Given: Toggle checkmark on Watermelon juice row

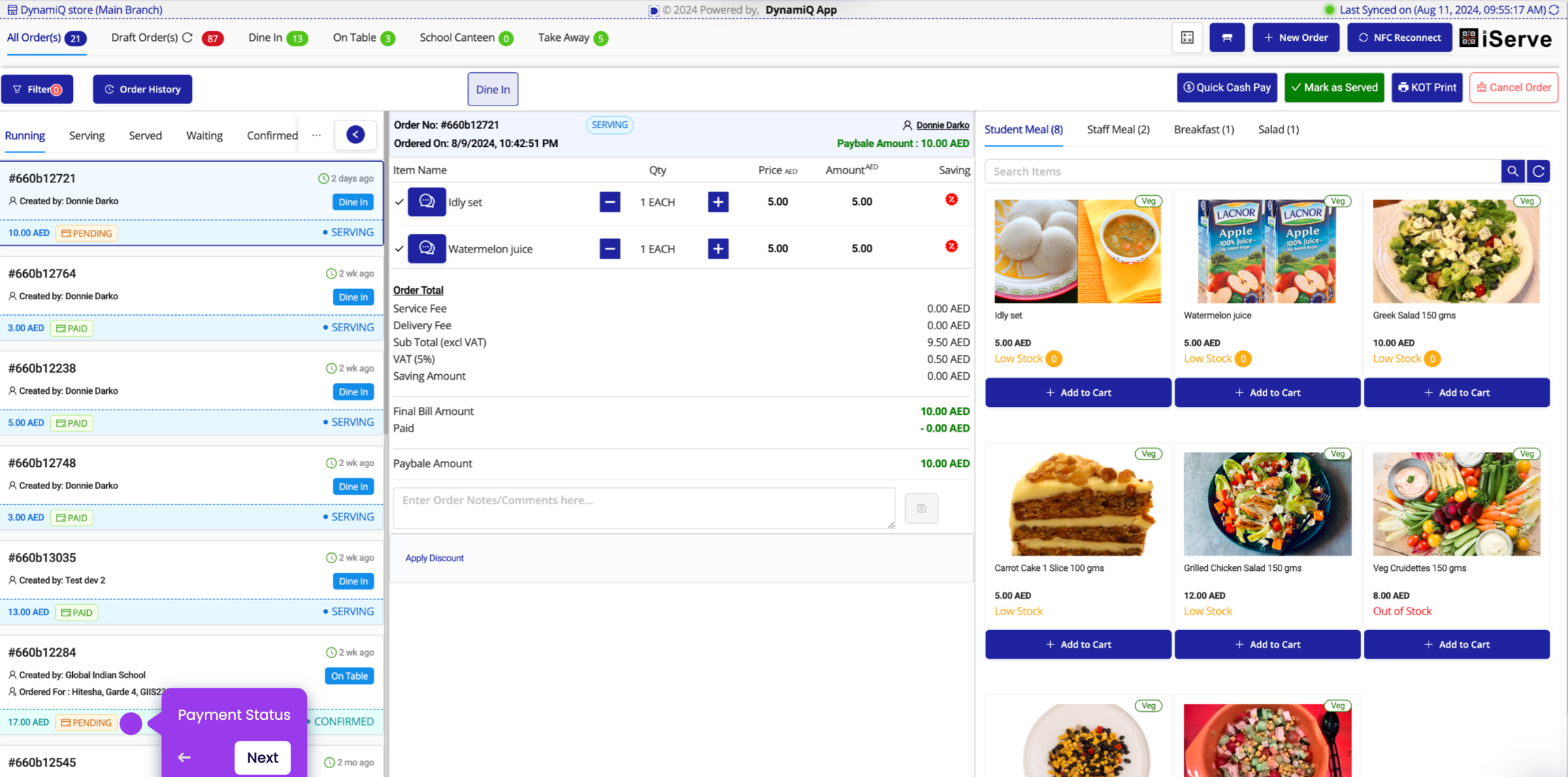Looking at the screenshot, I should [399, 249].
